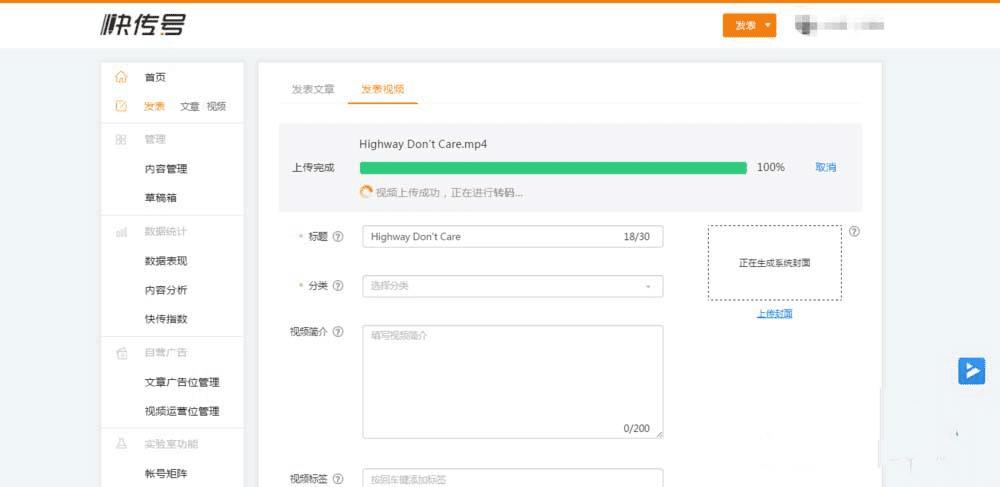Click the home icon beside 首页
1000x487 pixels.
point(121,77)
